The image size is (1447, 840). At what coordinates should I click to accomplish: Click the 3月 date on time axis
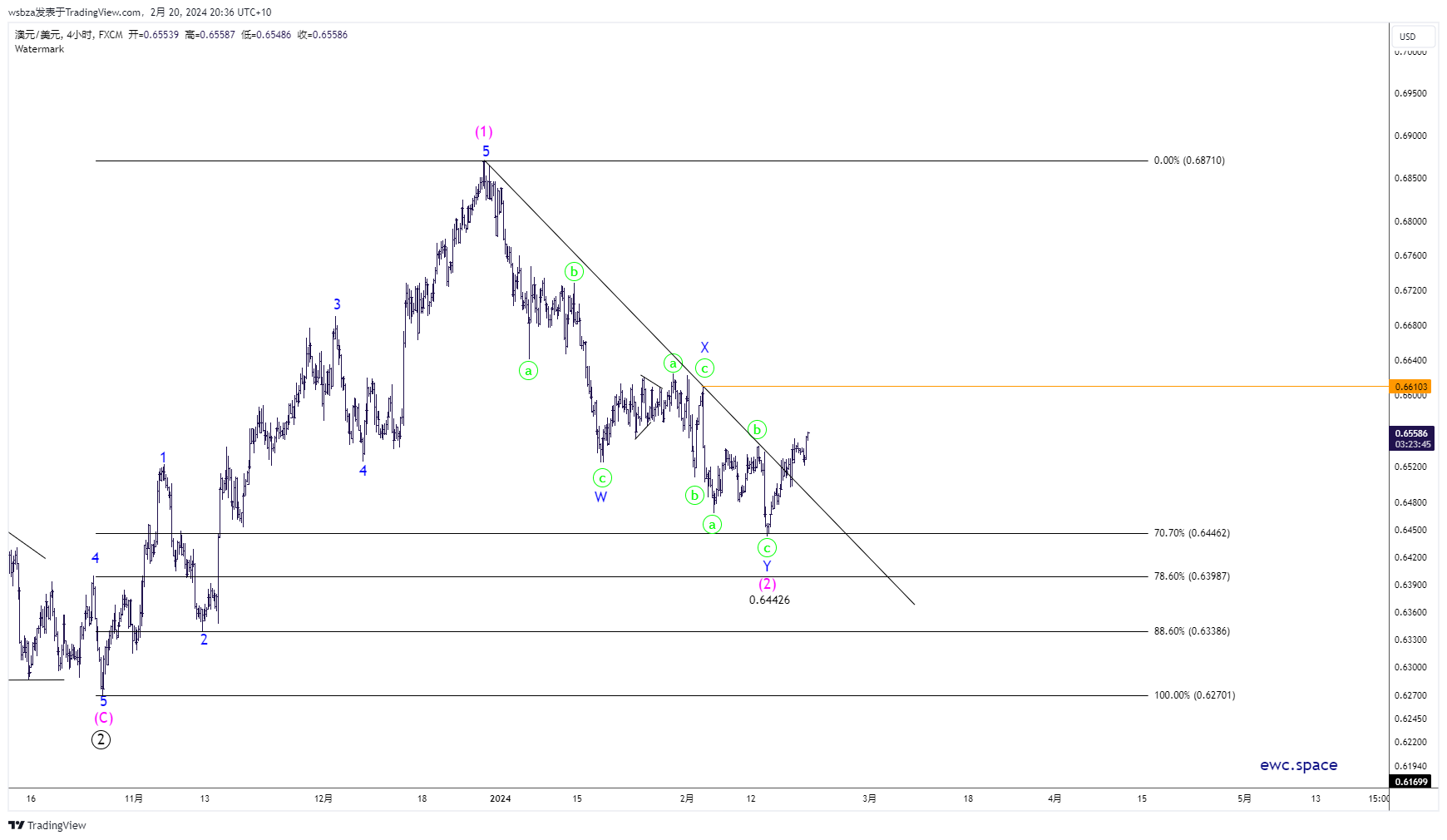coord(869,798)
